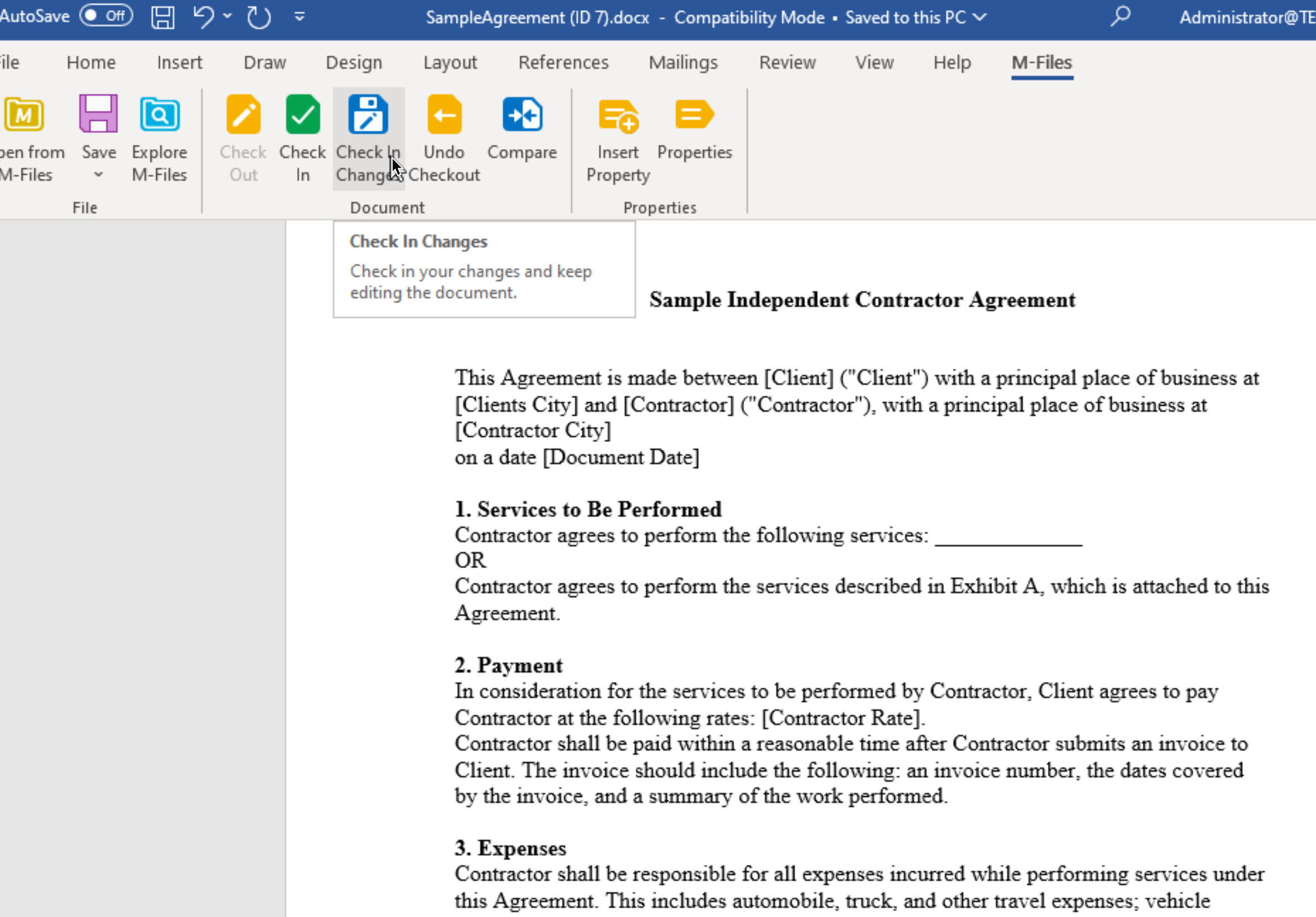Expand the Undo history dropdown arrow
Image resolution: width=1316 pixels, height=917 pixels.
point(227,16)
